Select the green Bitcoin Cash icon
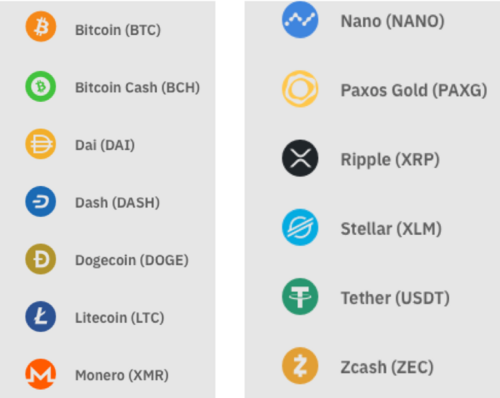500x398 pixels. point(41,86)
